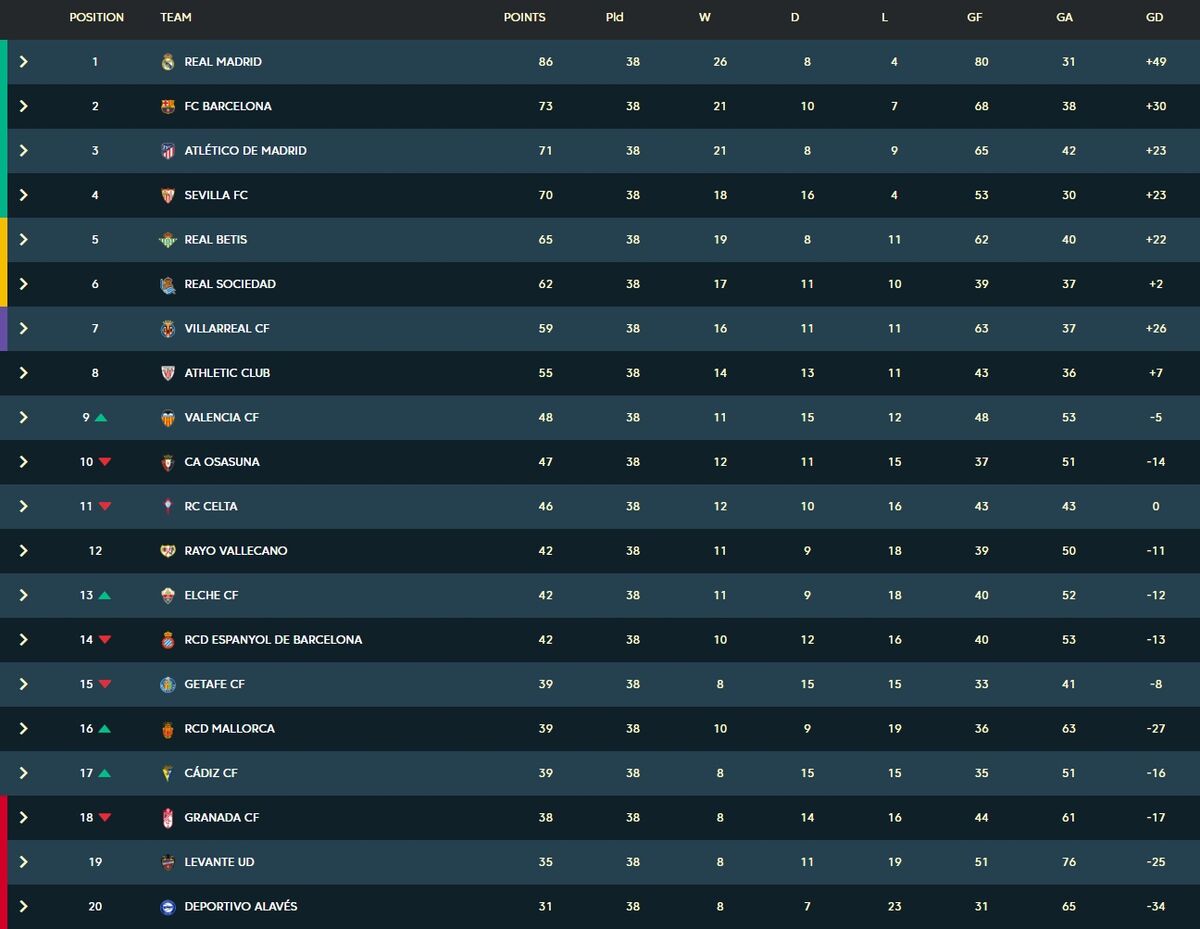The image size is (1200, 929).
Task: Click the green up arrow beside position 9
Action: [x=101, y=418]
